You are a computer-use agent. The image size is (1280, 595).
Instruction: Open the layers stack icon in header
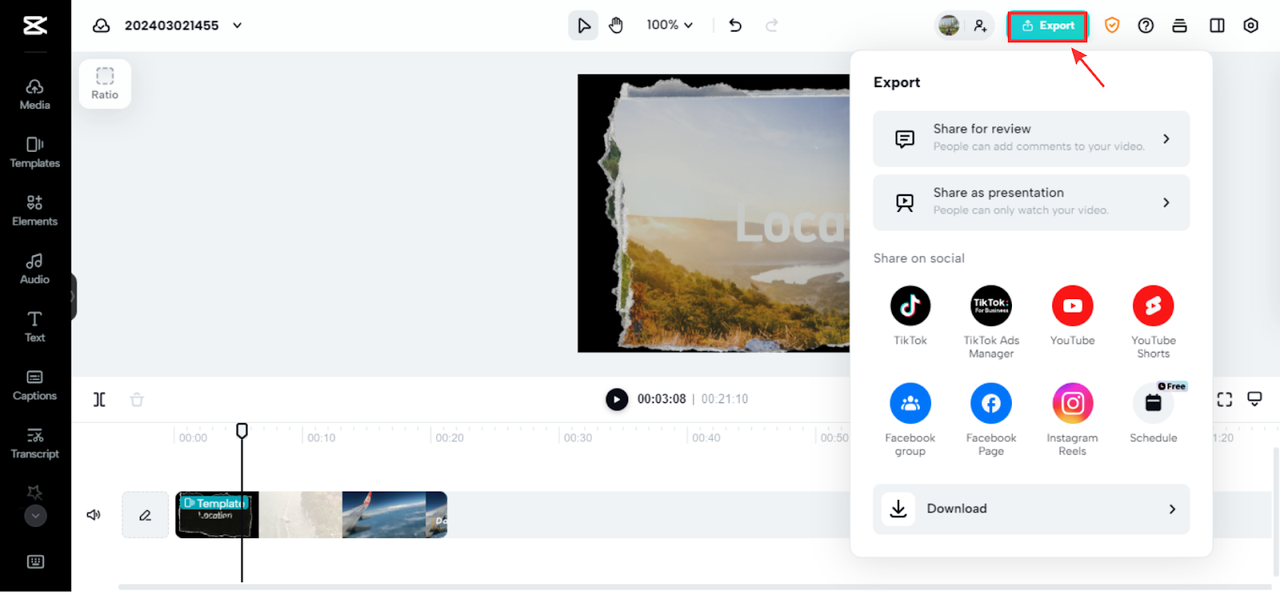click(1180, 26)
